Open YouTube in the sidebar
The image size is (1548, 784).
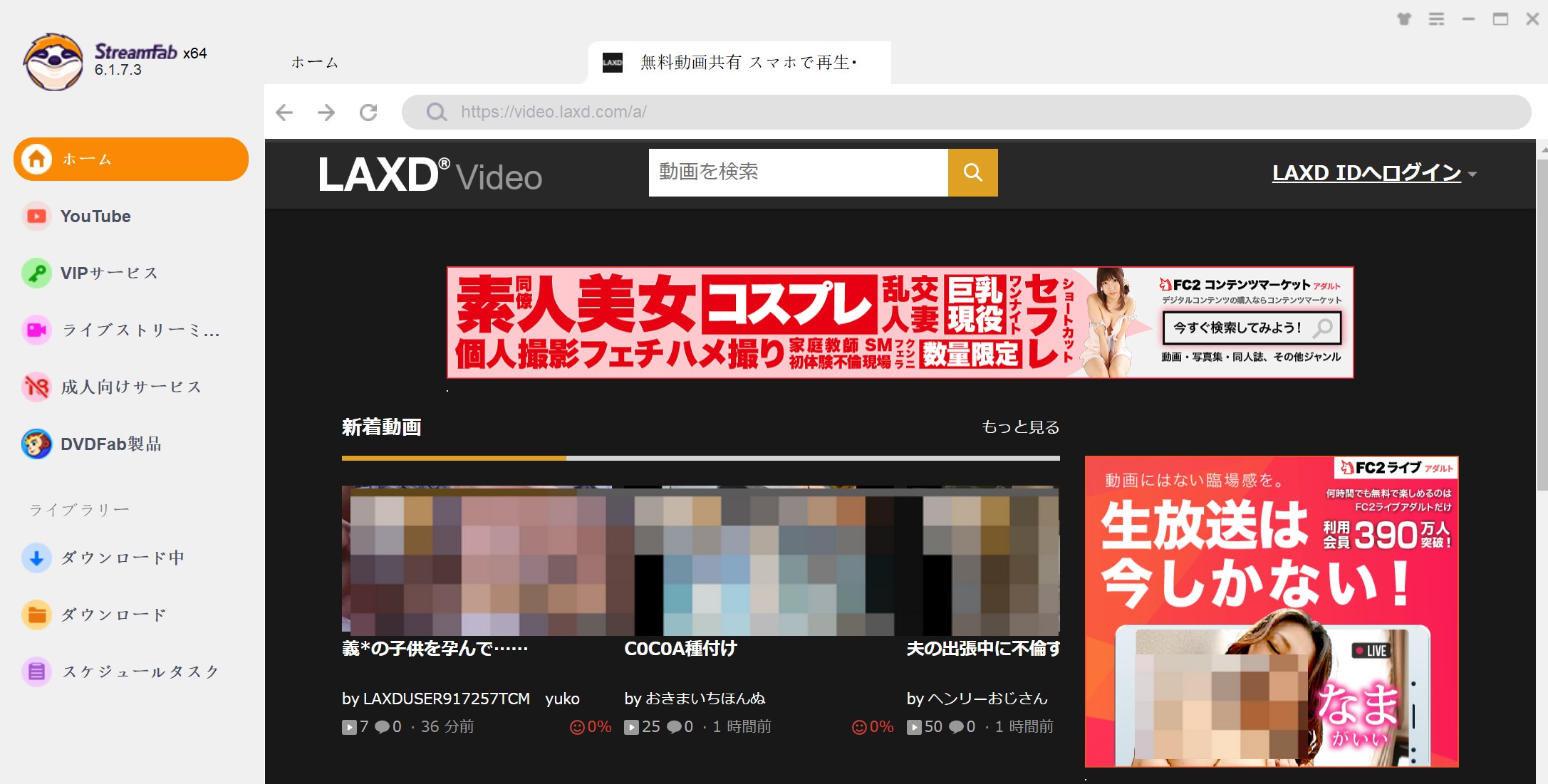pyautogui.click(x=95, y=216)
